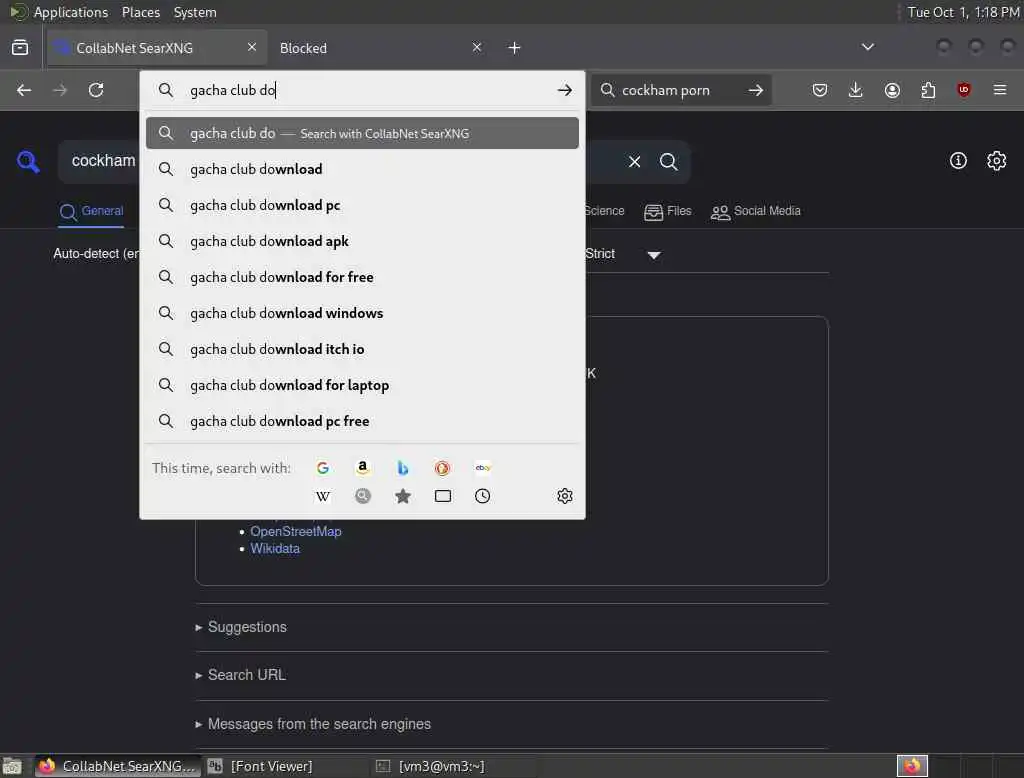Search this time with SearXNG magnifier icon
1024x778 pixels.
pyautogui.click(x=362, y=496)
